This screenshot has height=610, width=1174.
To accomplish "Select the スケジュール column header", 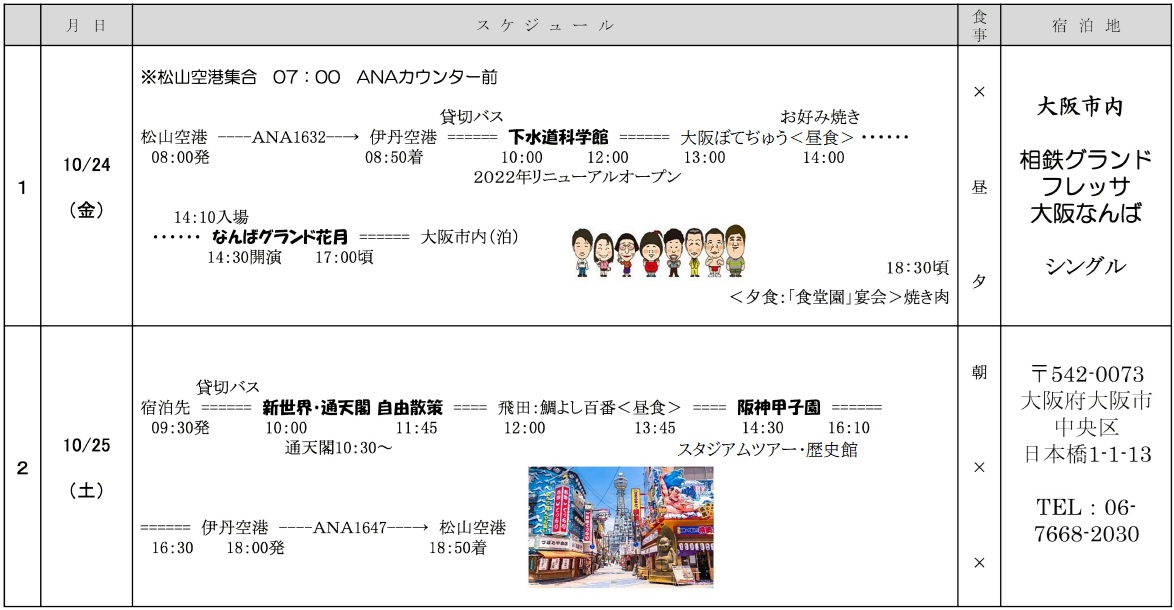I will 545,27.
